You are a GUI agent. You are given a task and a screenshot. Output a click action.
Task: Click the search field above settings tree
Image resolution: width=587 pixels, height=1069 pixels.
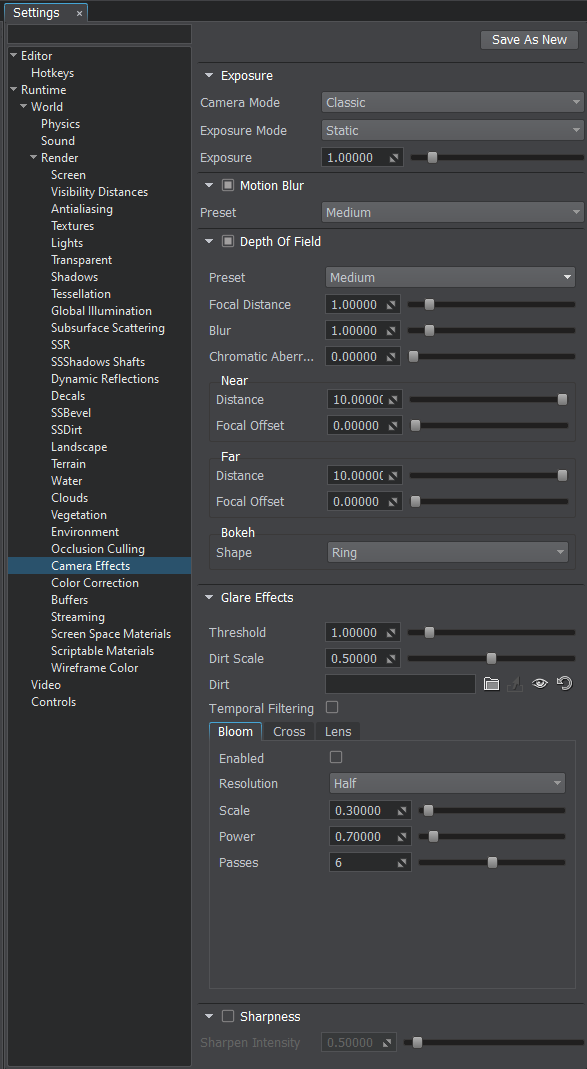[x=100, y=34]
